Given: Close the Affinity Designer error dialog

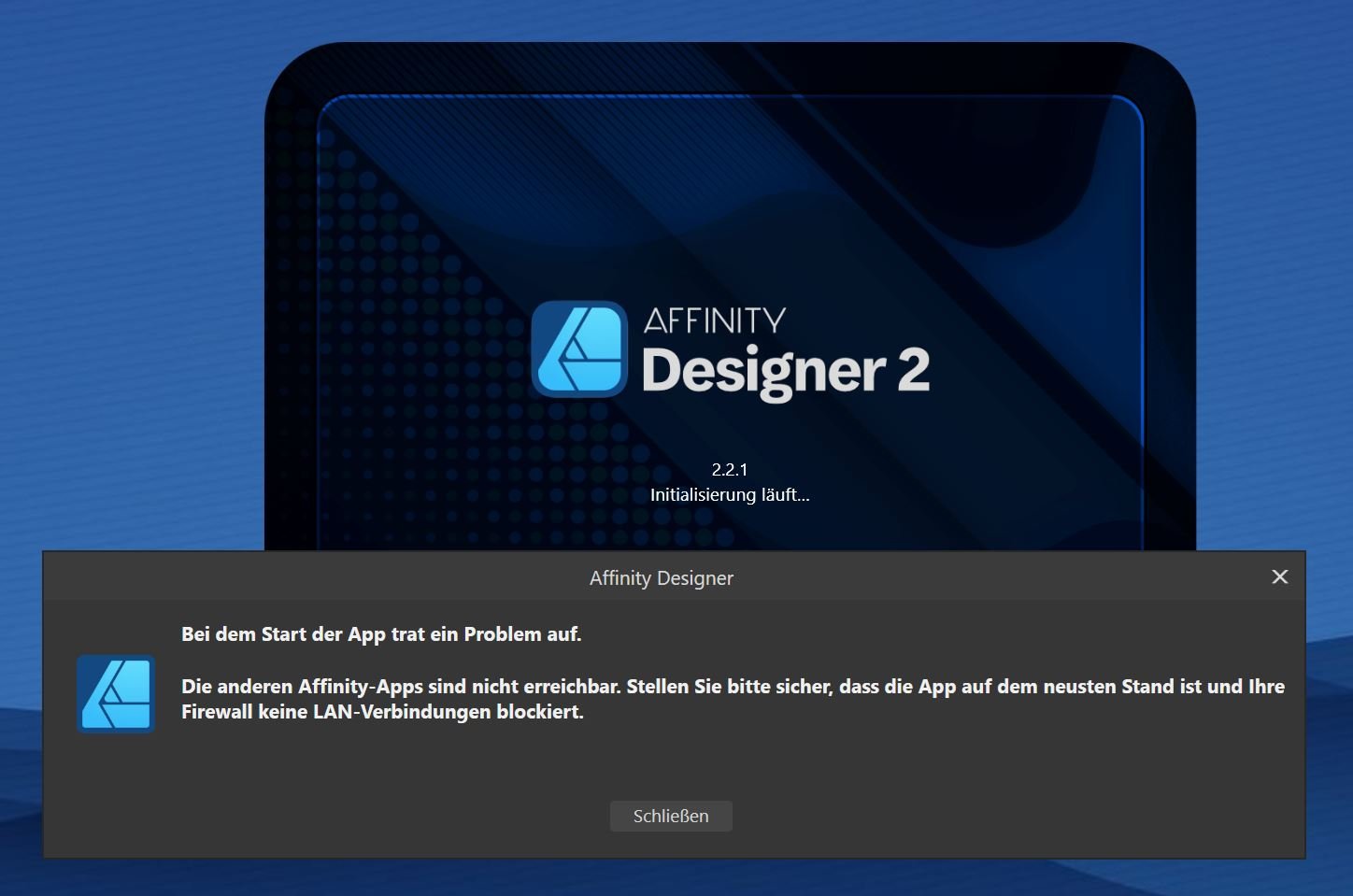Looking at the screenshot, I should (1280, 577).
